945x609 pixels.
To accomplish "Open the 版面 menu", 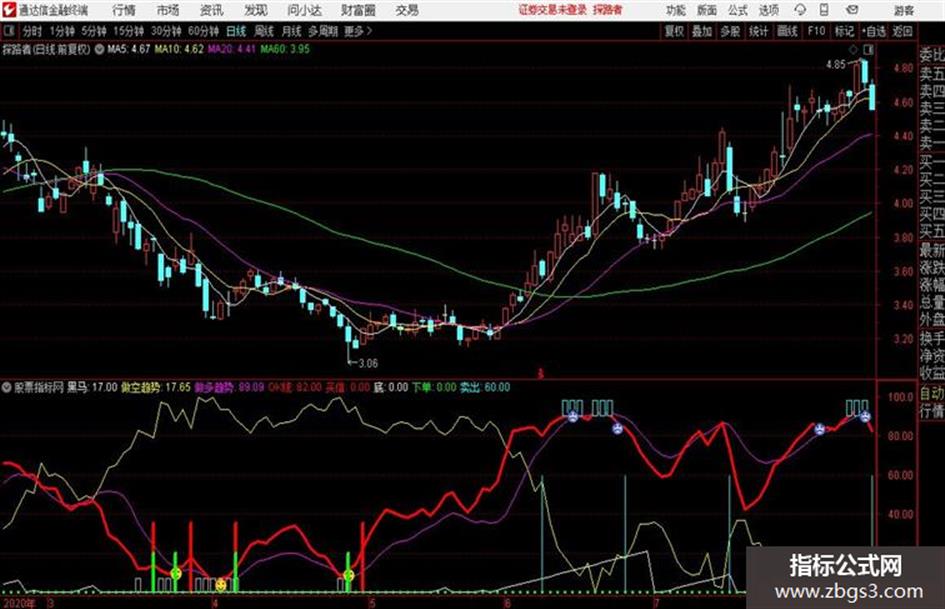I will click(x=707, y=10).
